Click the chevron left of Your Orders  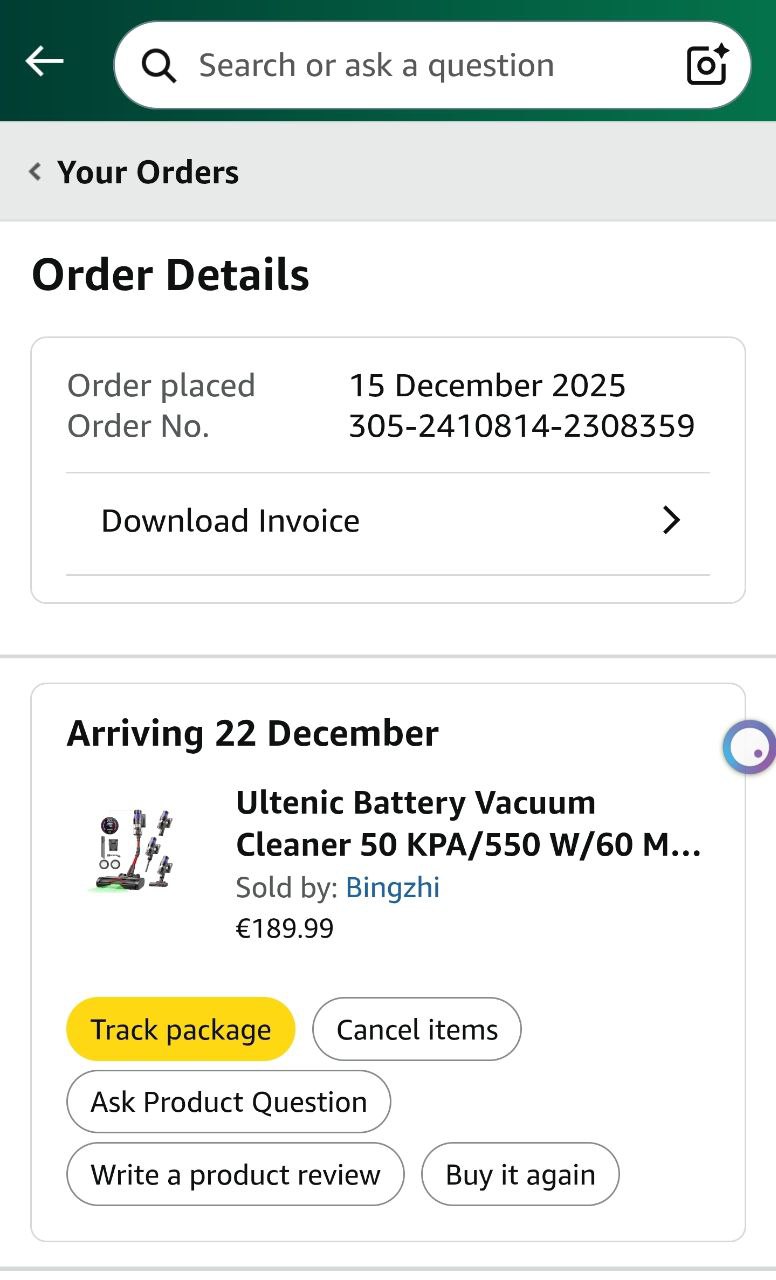pyautogui.click(x=36, y=172)
